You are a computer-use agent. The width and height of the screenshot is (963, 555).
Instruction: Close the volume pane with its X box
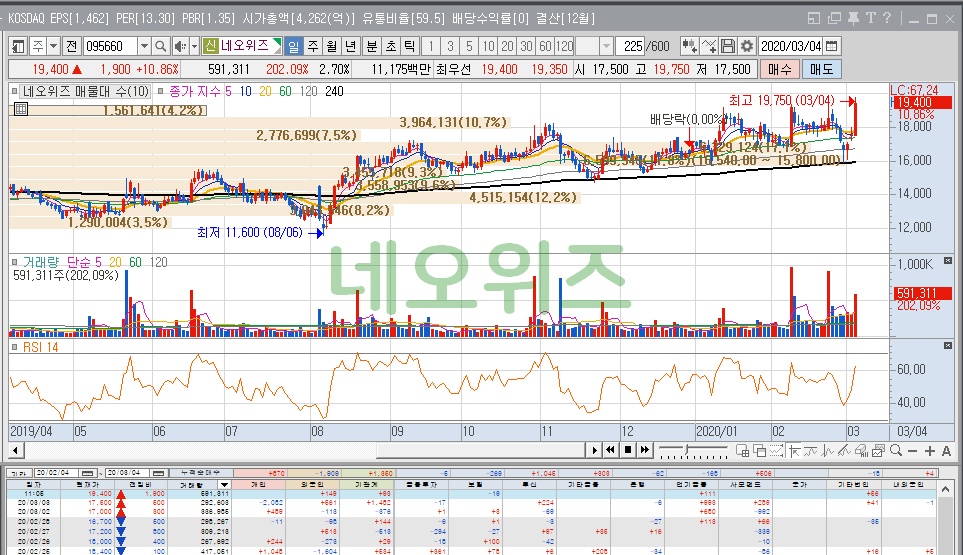click(x=948, y=261)
